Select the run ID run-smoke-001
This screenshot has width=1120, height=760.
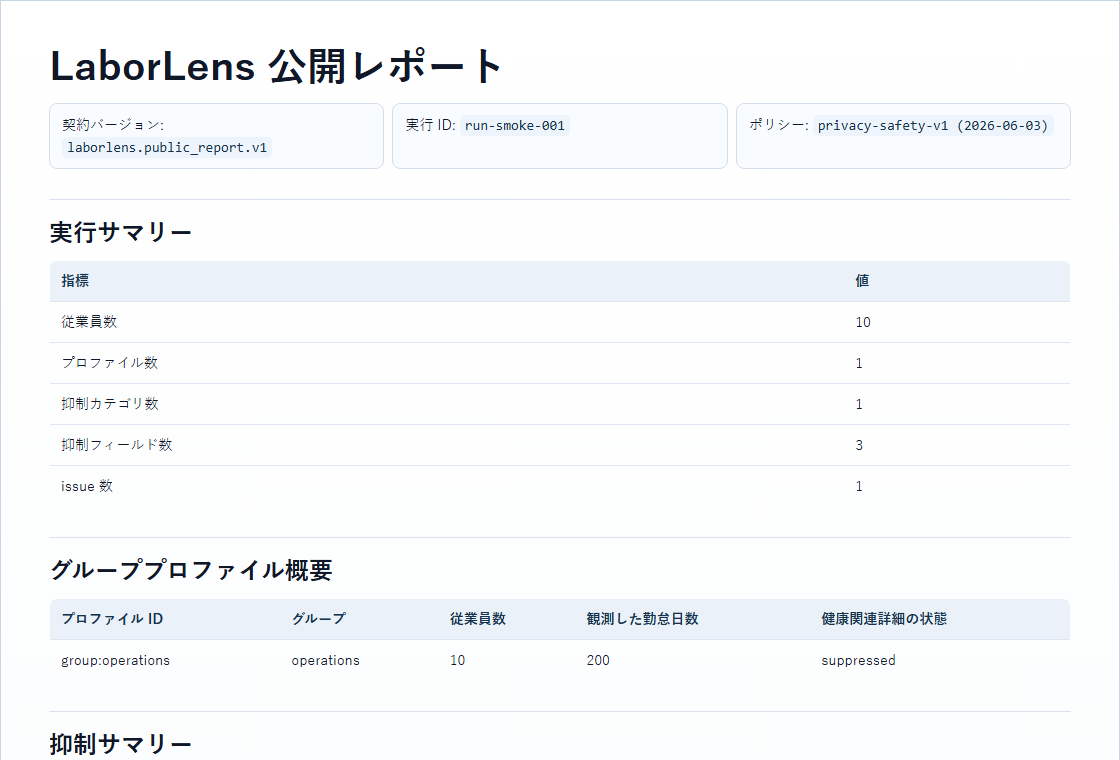tap(514, 126)
